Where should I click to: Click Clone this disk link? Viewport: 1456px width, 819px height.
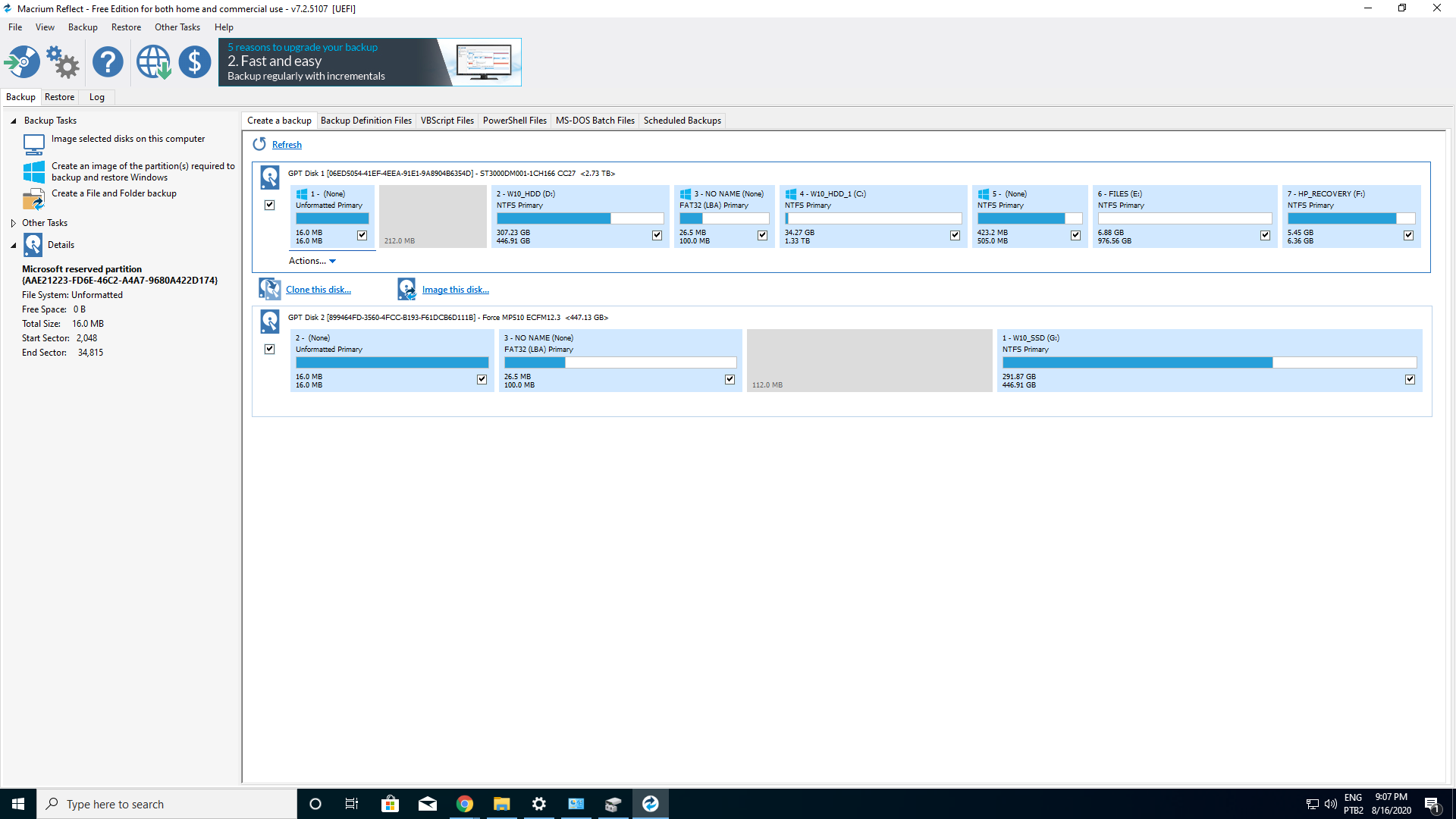[x=318, y=290]
